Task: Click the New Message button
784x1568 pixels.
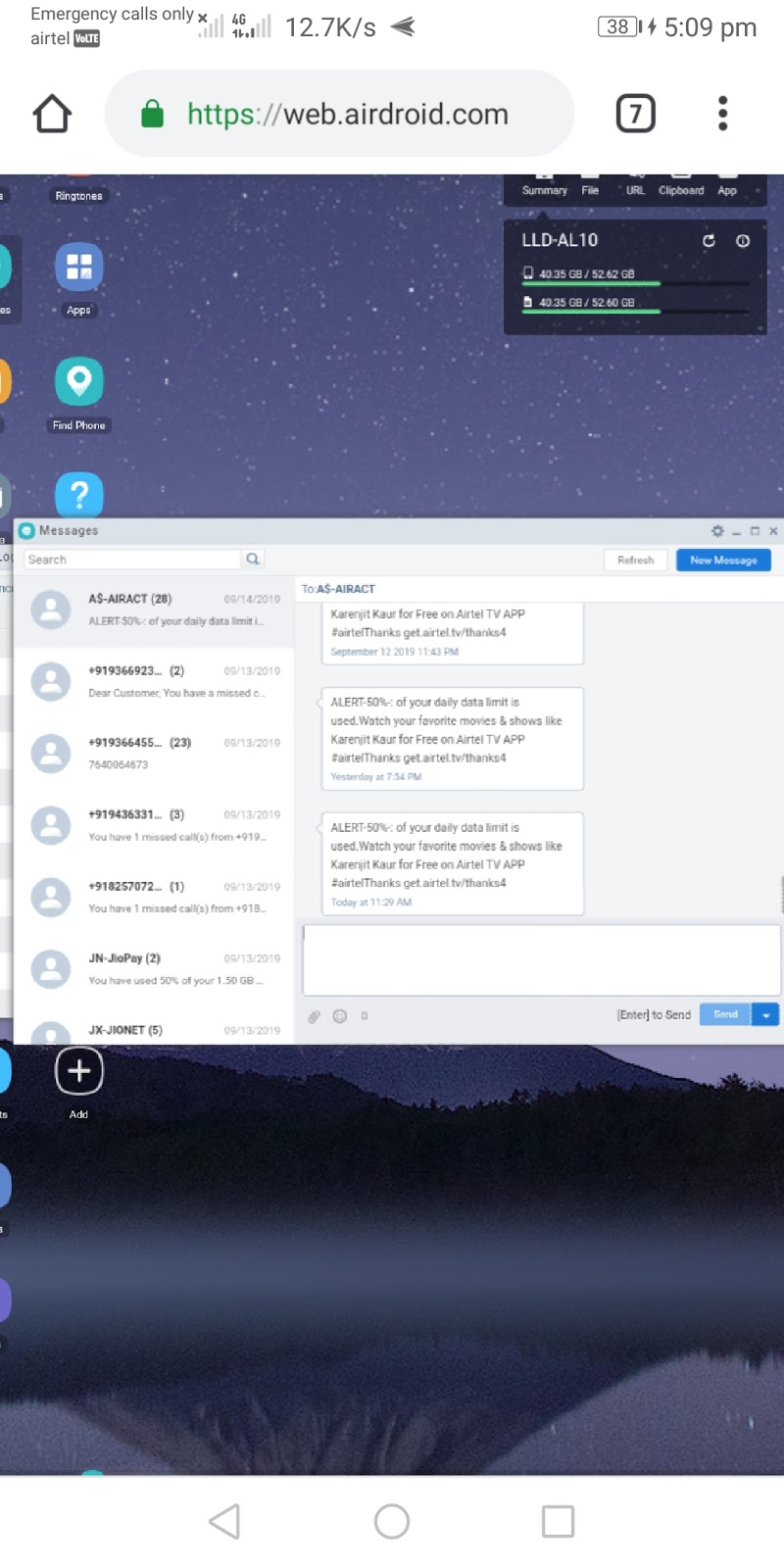Action: click(723, 560)
